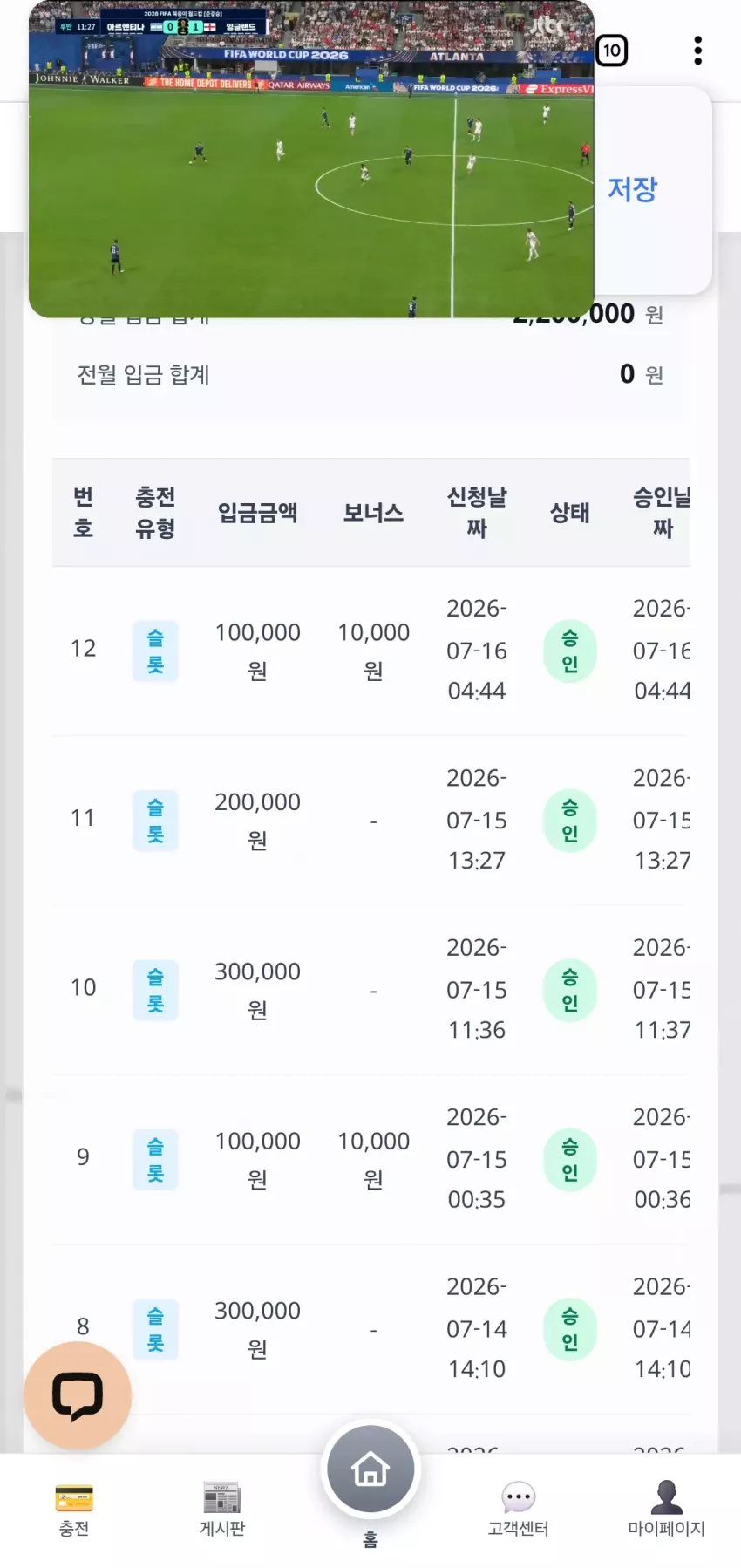Click the 승인 status badge in row 9
Viewport: 741px width, 1568px height.
(x=570, y=1160)
